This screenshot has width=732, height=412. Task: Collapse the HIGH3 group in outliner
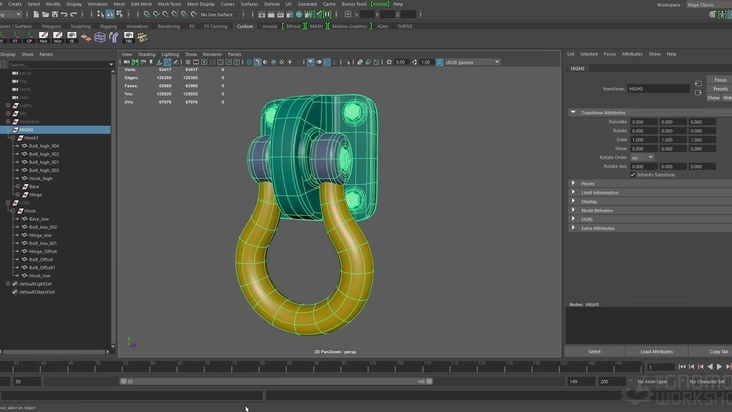click(x=9, y=130)
